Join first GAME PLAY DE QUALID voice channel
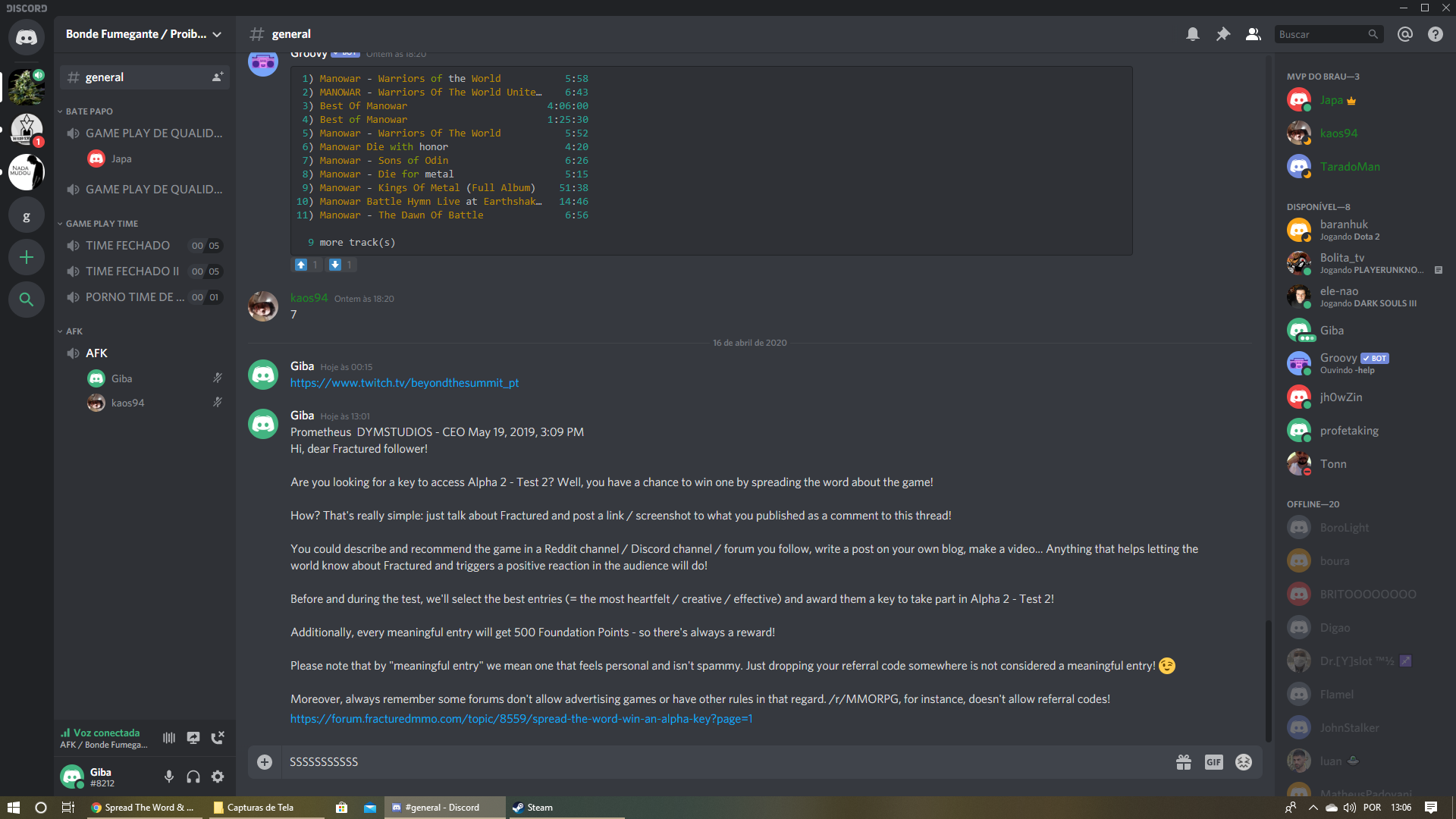1456x819 pixels. (144, 133)
